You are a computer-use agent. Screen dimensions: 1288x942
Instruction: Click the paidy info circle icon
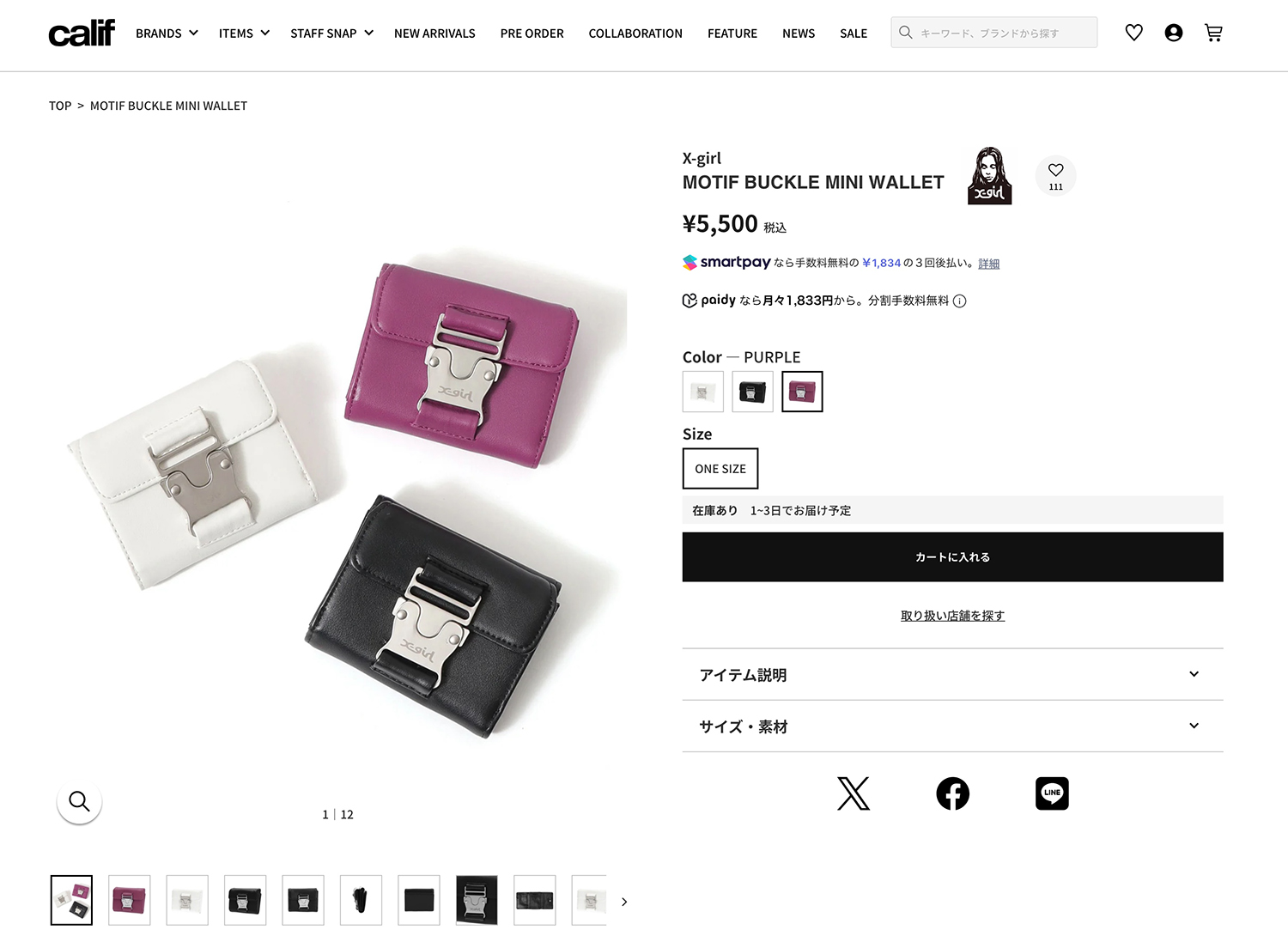[960, 301]
